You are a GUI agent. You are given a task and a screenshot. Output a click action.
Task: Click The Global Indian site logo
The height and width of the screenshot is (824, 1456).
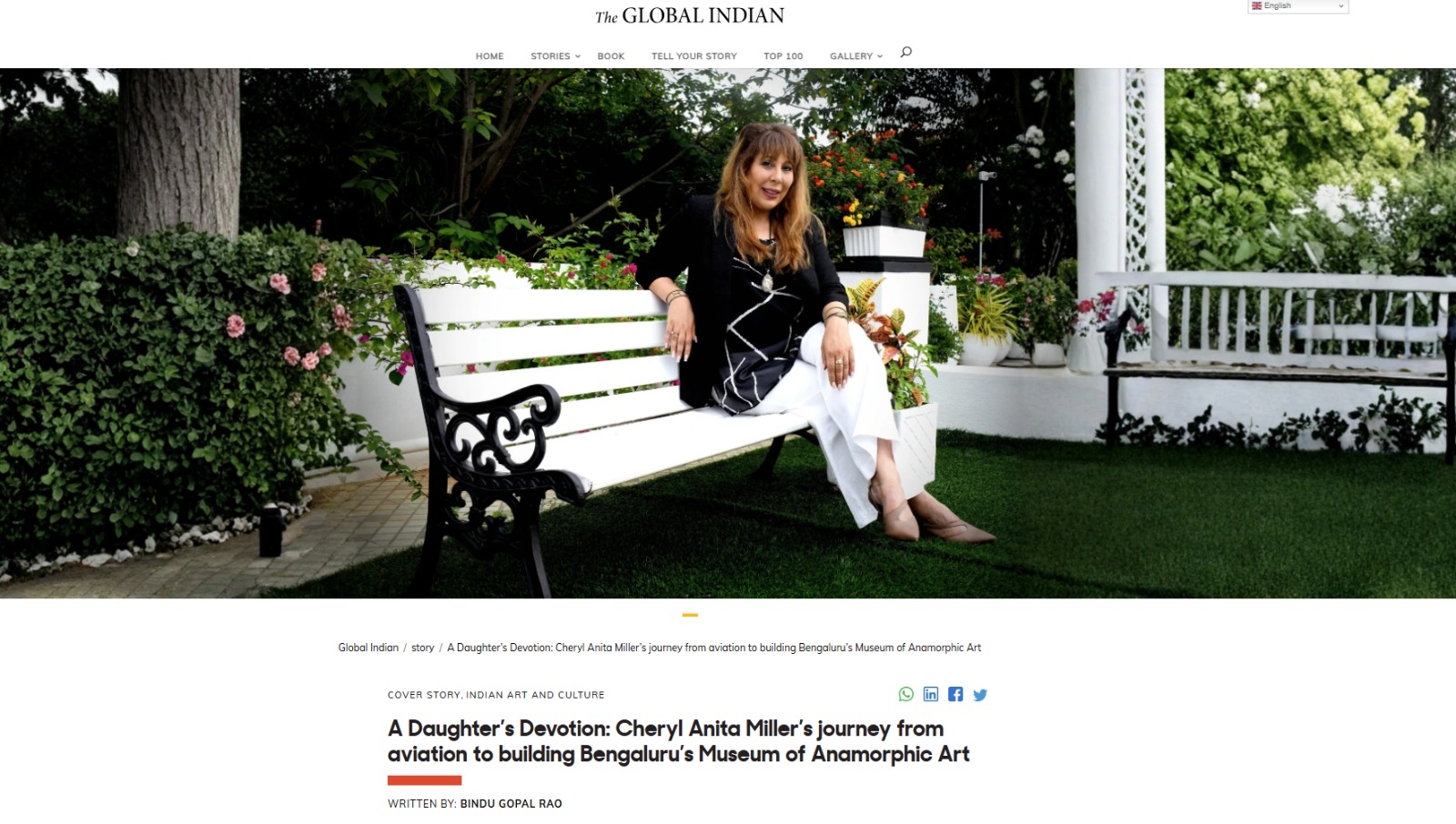pyautogui.click(x=690, y=15)
